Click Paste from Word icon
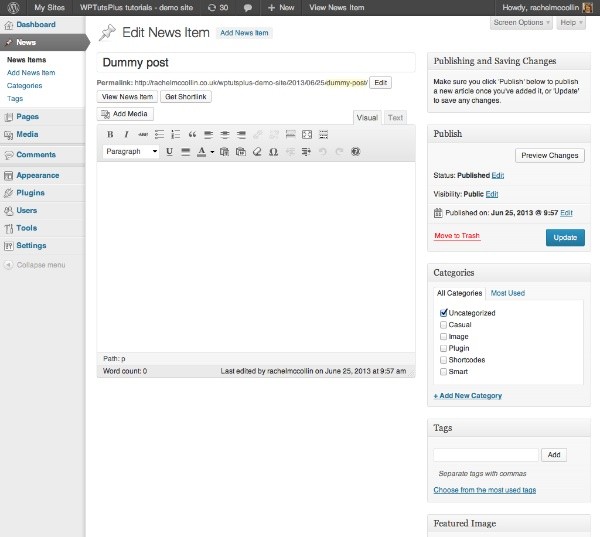The height and width of the screenshot is (537, 600). click(x=241, y=152)
